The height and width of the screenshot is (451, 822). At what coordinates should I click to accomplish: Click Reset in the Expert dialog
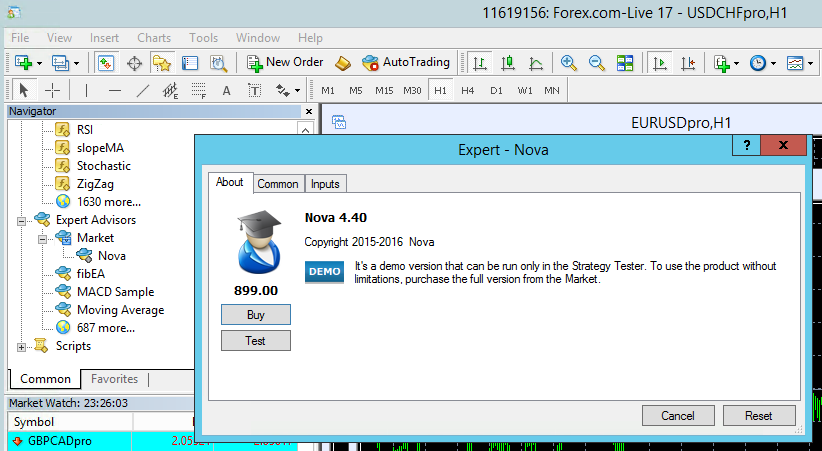(x=759, y=416)
